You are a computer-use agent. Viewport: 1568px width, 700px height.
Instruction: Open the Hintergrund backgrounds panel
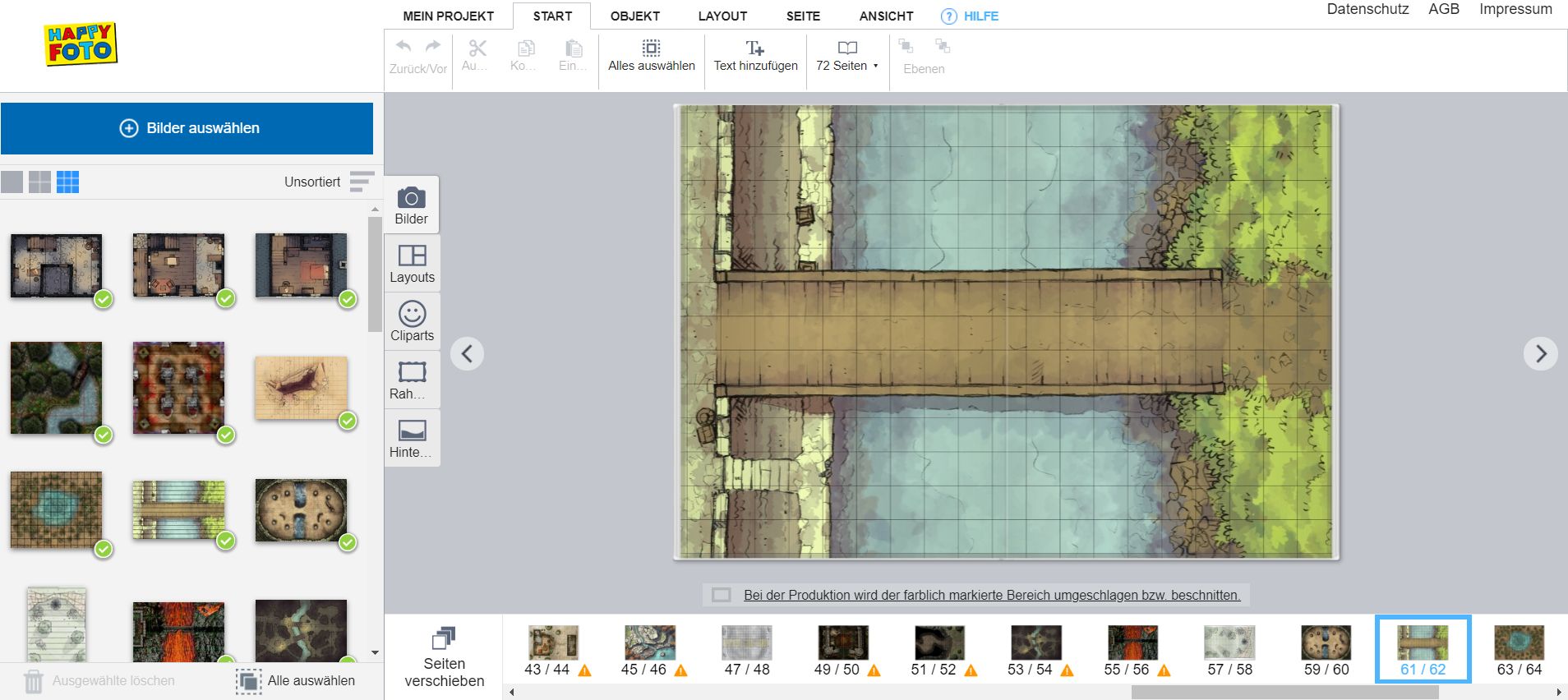coord(412,438)
